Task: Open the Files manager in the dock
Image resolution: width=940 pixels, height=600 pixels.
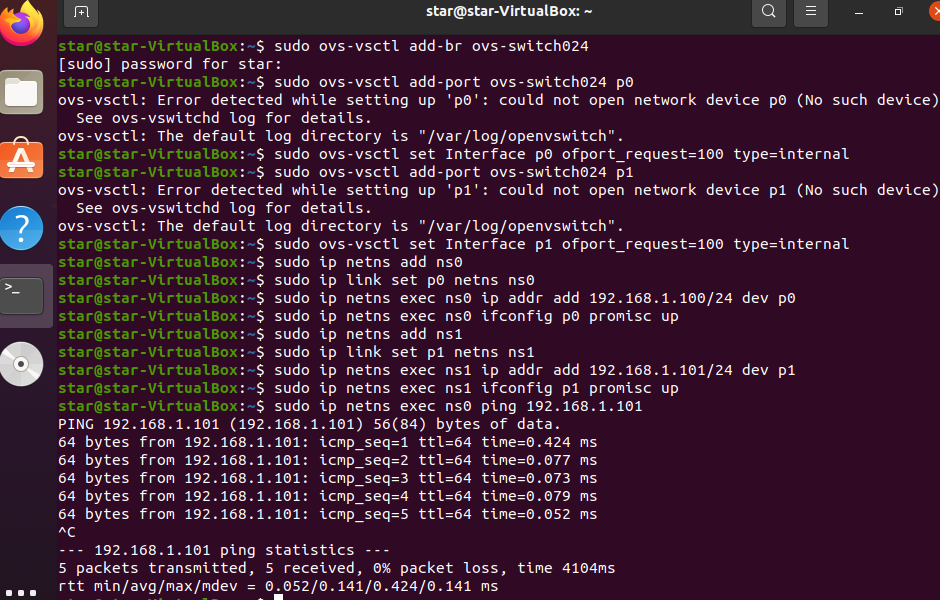Action: point(22,93)
